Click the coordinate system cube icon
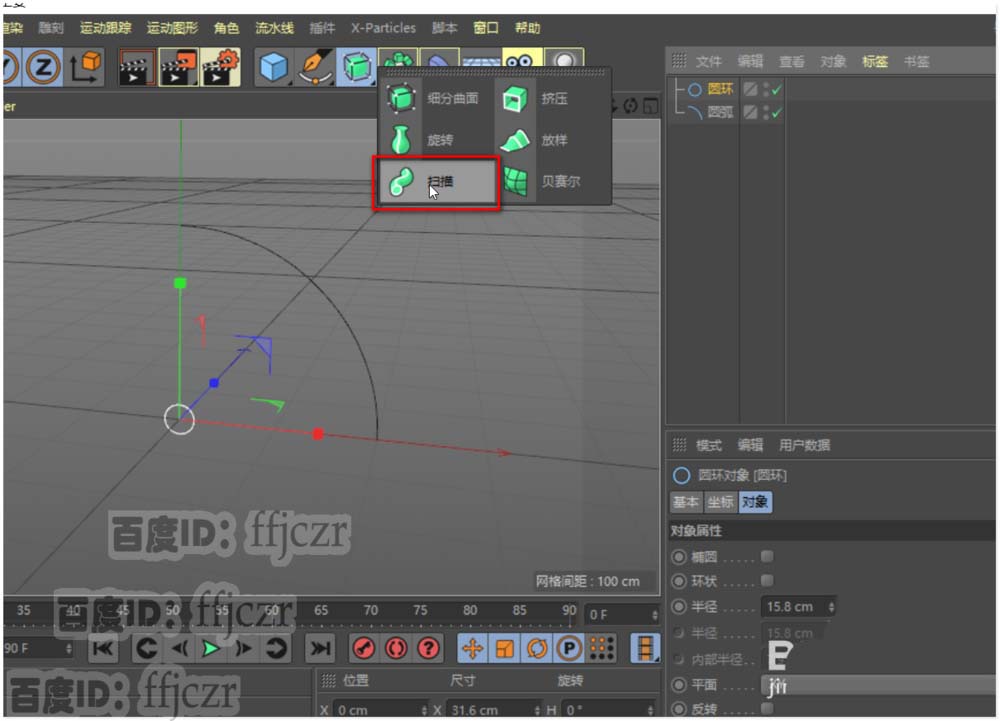The height and width of the screenshot is (721, 1000). pos(85,67)
